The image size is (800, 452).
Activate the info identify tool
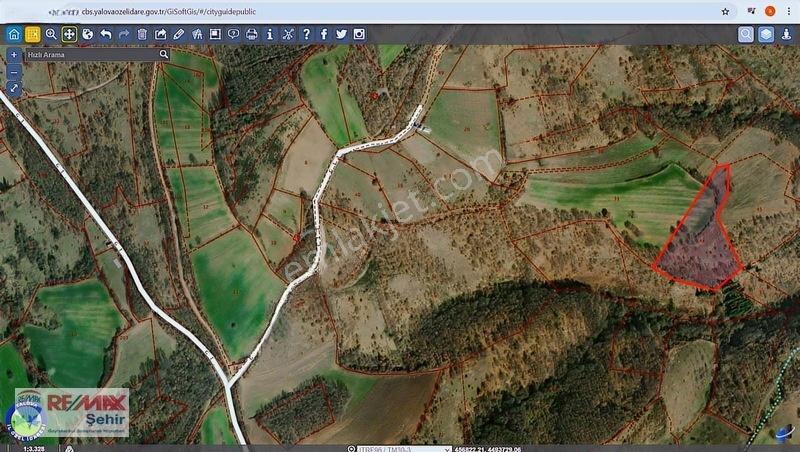(x=269, y=34)
